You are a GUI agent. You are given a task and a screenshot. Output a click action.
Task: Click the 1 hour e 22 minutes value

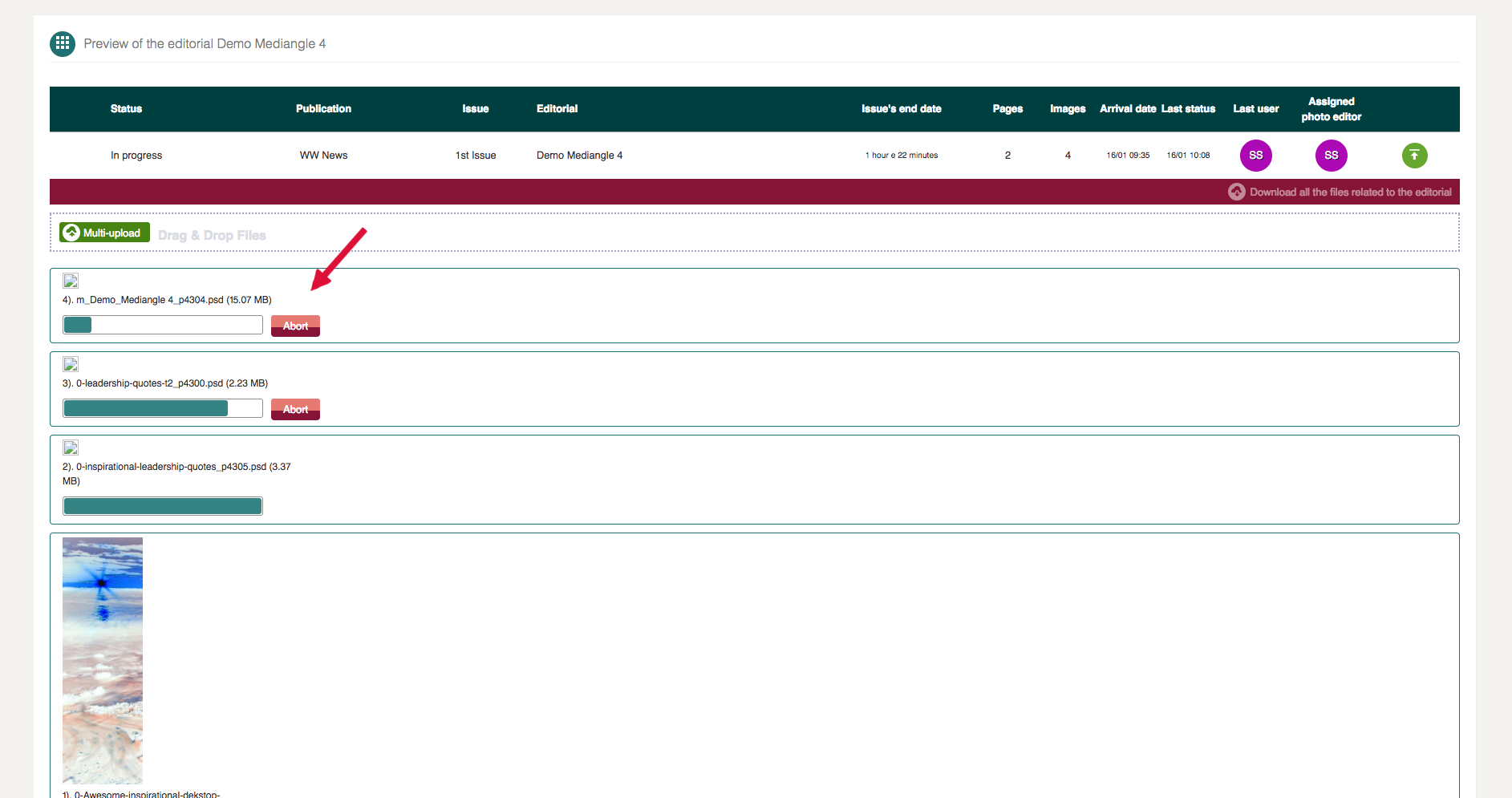tap(901, 156)
